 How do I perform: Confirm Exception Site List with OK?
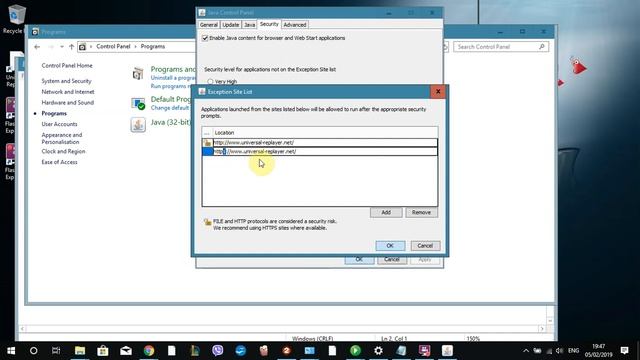390,246
